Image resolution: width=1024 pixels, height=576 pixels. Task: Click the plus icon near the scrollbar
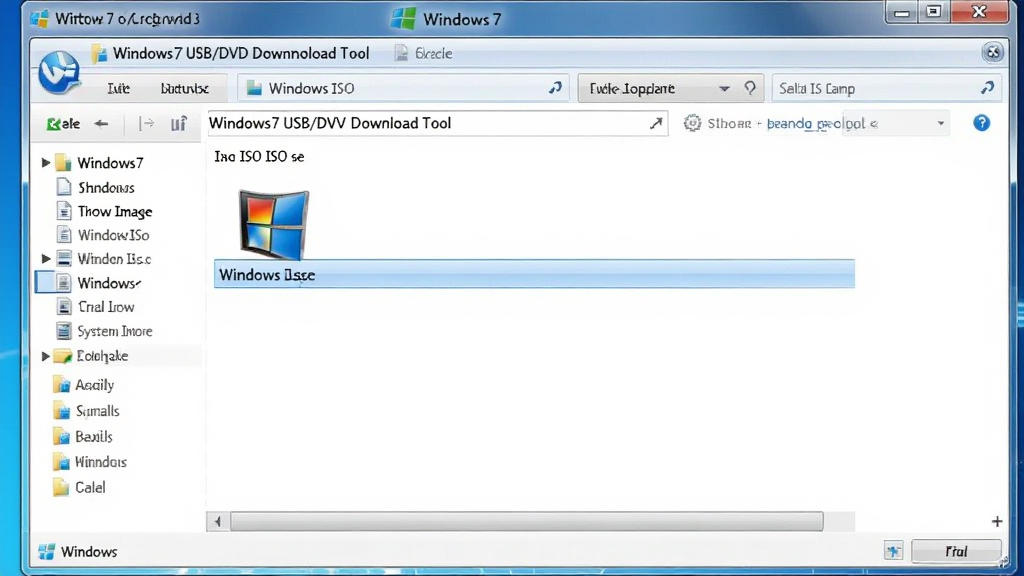pyautogui.click(x=997, y=521)
